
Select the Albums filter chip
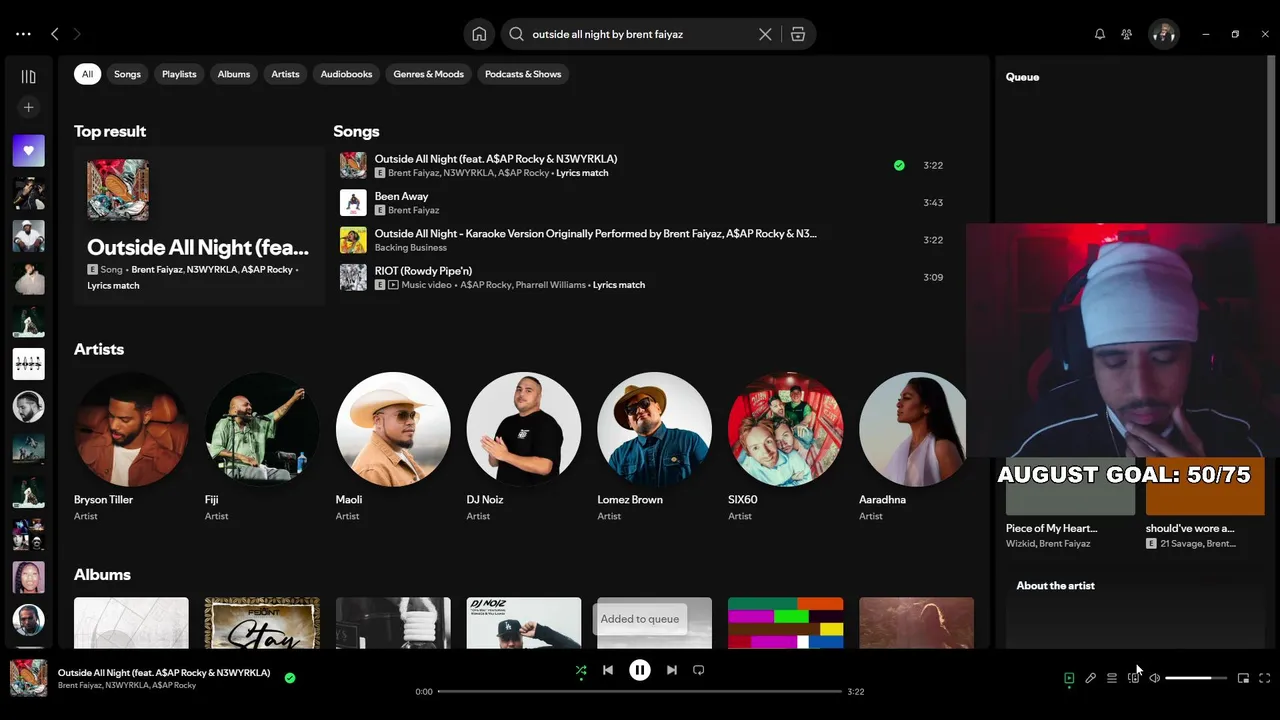coord(234,74)
